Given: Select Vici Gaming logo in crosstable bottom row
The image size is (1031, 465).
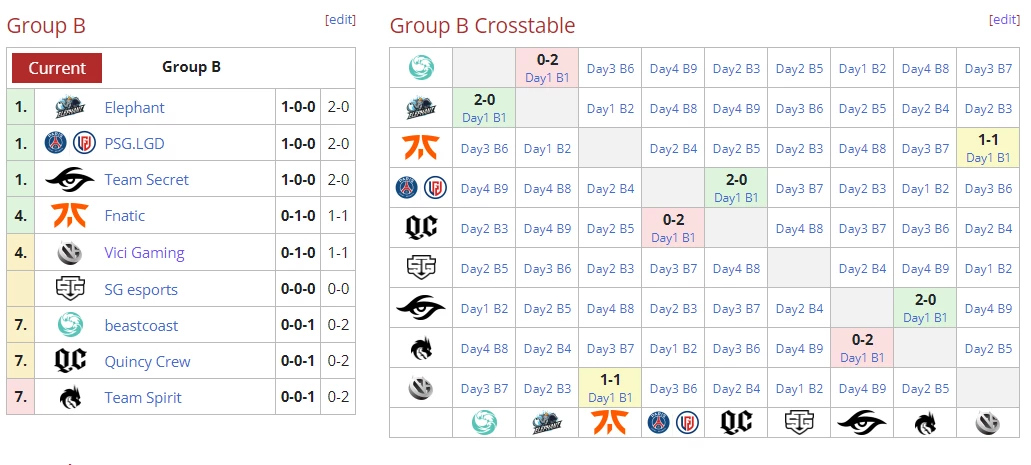Looking at the screenshot, I should coord(987,423).
